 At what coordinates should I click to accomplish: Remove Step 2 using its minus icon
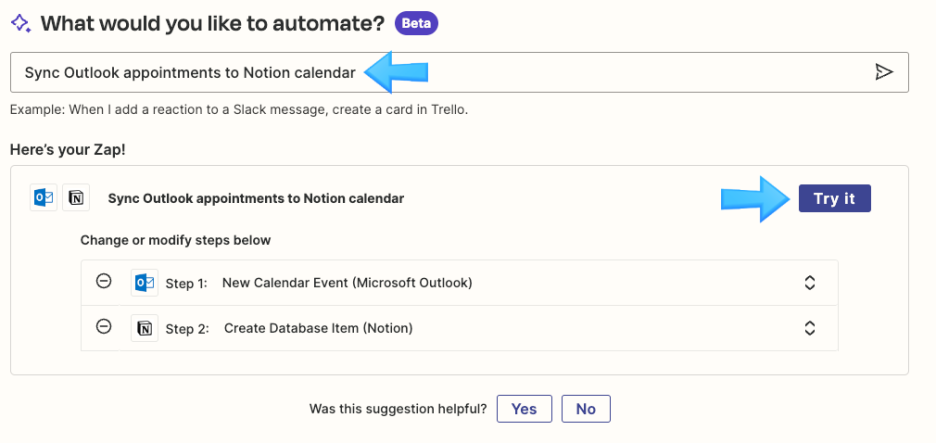point(104,327)
